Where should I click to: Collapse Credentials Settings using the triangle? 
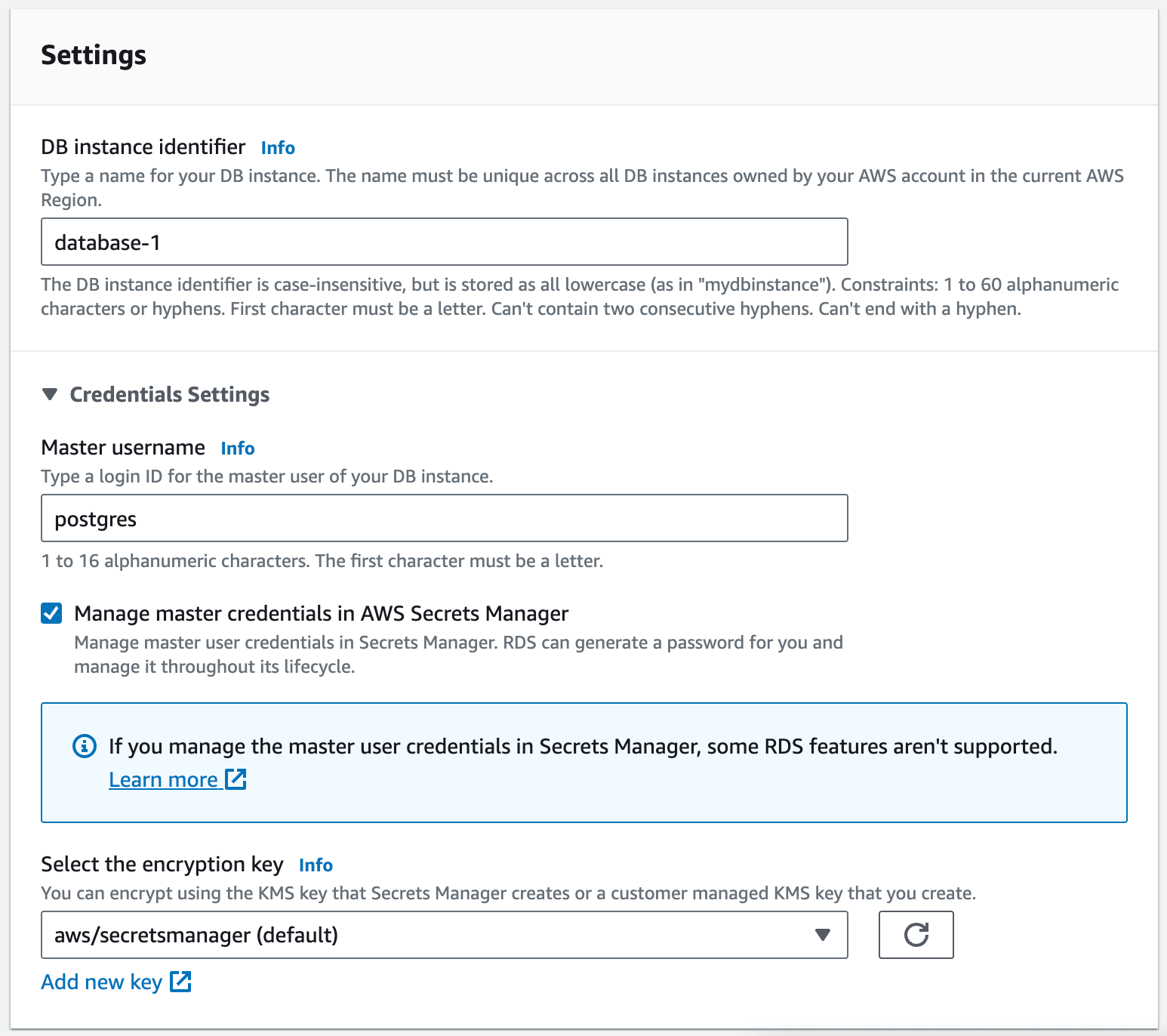[50, 394]
